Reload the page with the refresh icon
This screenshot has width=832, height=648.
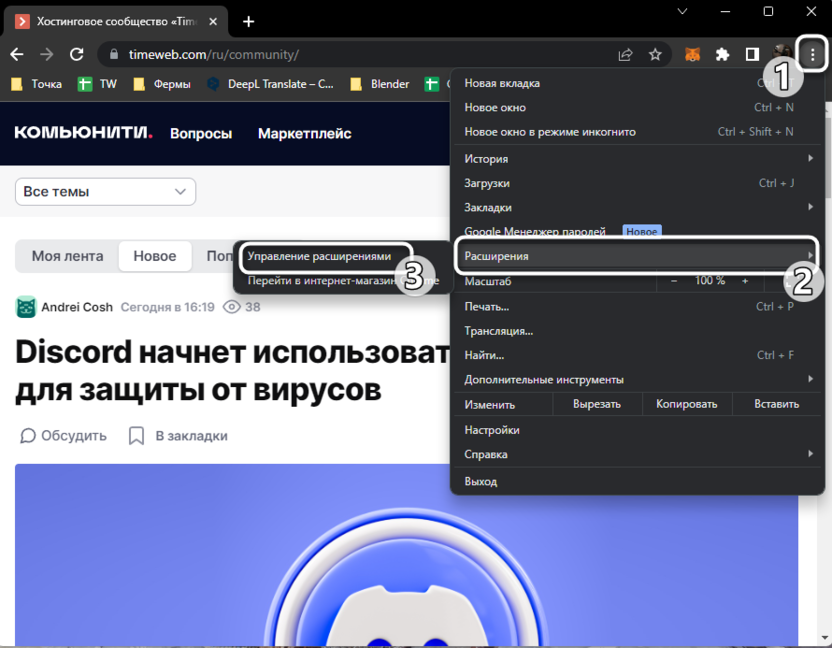(77, 54)
